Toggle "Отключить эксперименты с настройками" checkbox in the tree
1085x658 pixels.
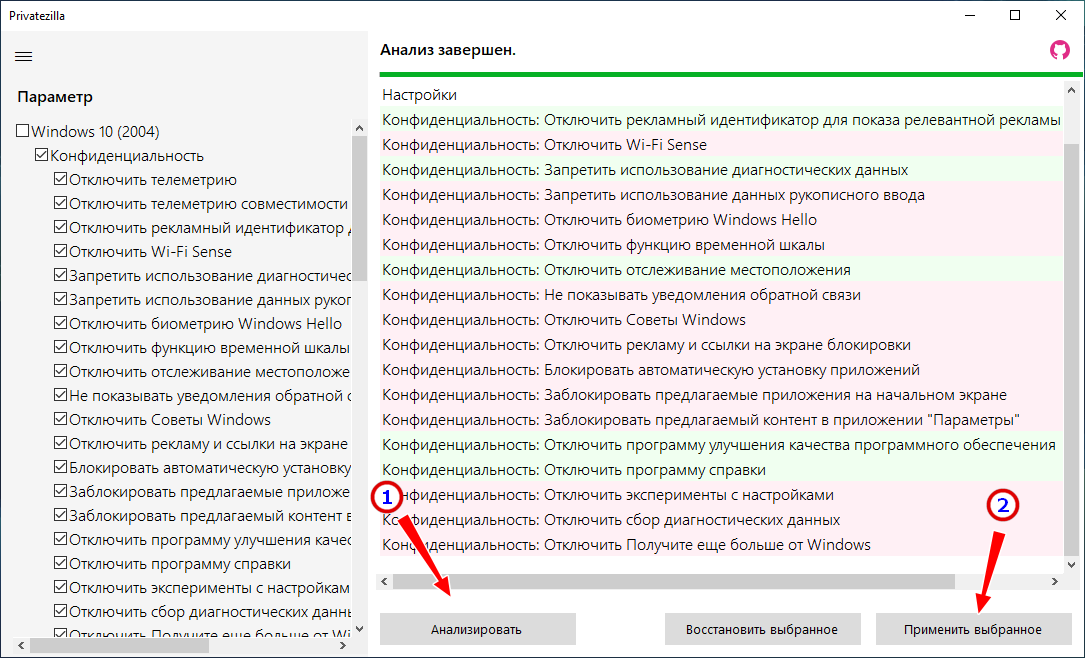click(x=60, y=587)
